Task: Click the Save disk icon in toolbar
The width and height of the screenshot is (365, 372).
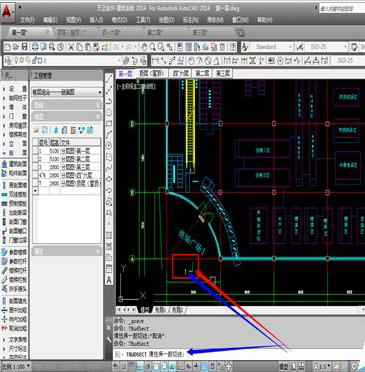Action: [24, 47]
